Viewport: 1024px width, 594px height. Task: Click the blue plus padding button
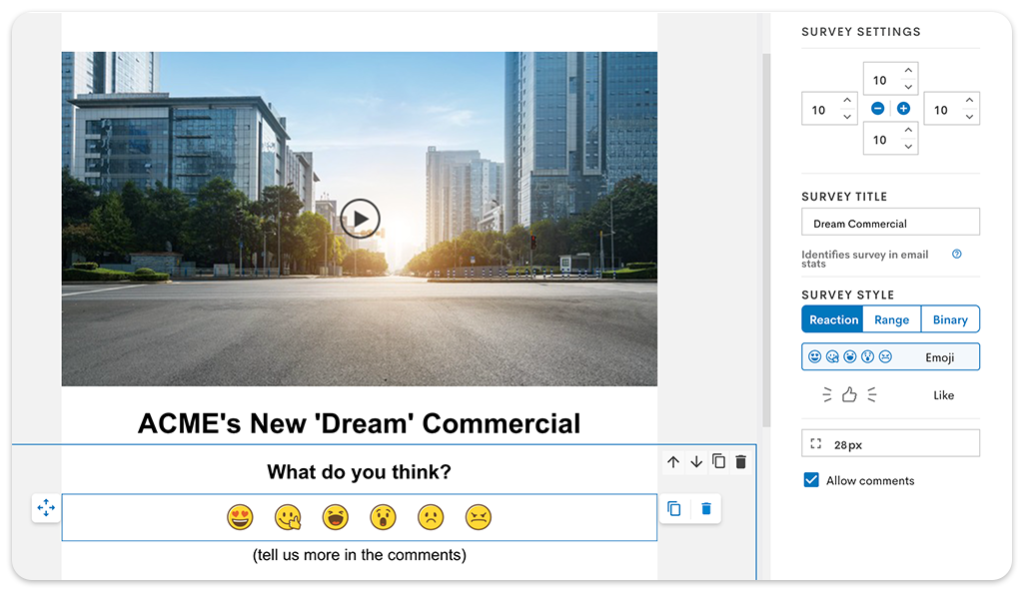pos(903,108)
